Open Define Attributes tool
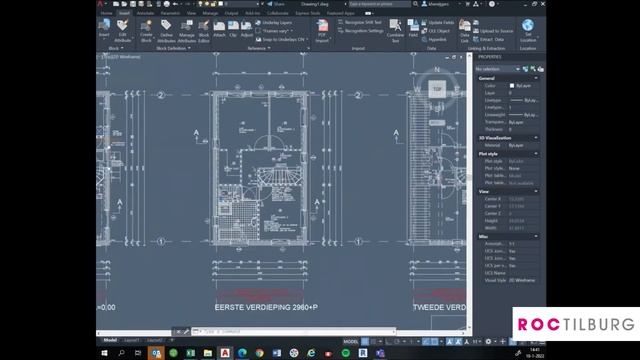This screenshot has height=360, width=640. [166, 31]
